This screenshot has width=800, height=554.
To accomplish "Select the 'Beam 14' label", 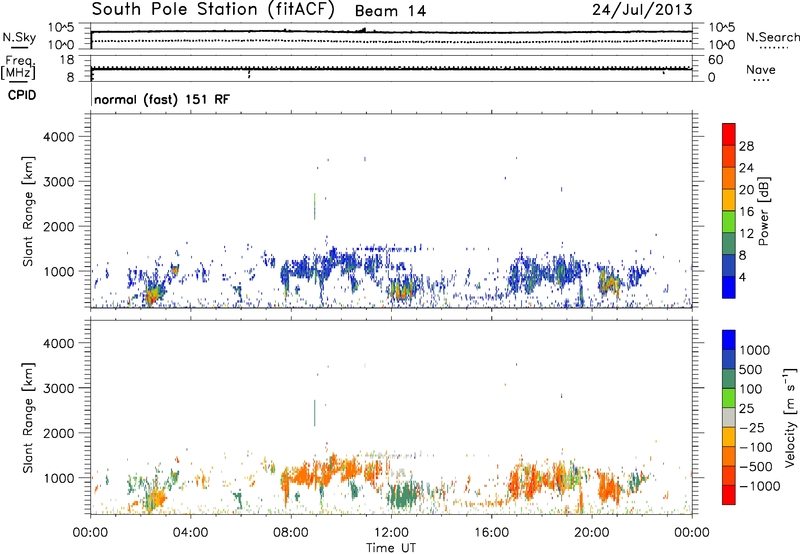I will pyautogui.click(x=390, y=11).
